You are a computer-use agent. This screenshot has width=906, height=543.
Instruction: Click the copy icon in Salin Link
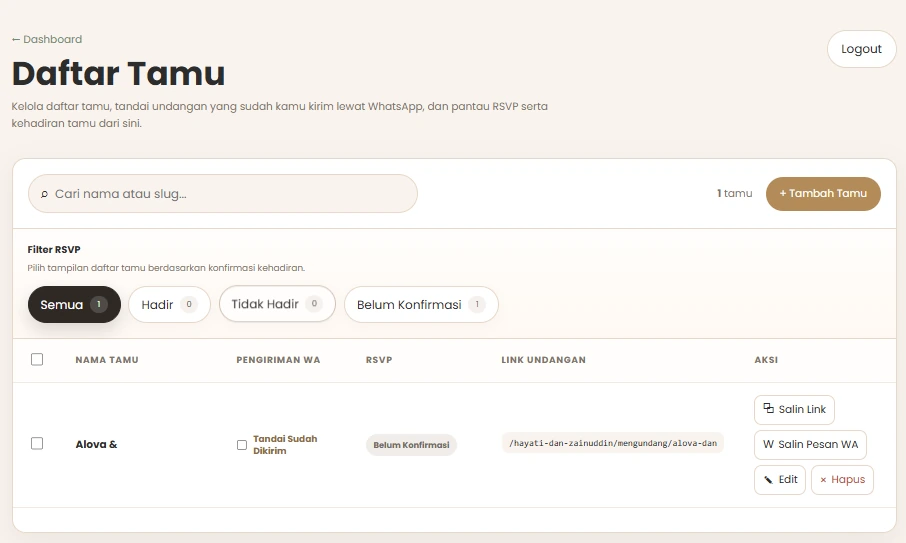pyautogui.click(x=768, y=408)
